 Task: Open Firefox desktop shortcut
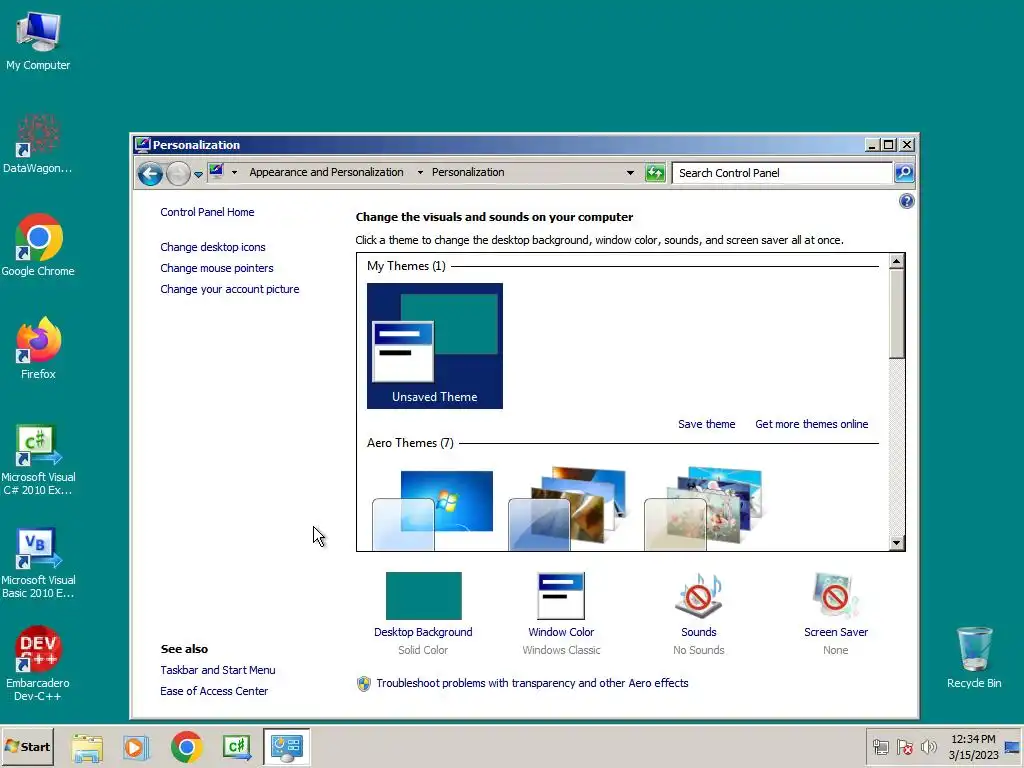click(38, 349)
